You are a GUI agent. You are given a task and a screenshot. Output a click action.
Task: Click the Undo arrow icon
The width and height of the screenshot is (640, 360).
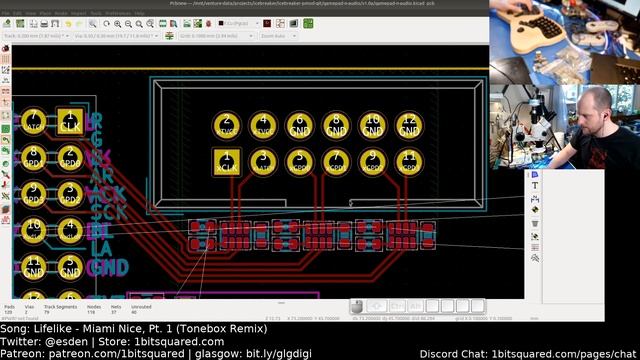tap(68, 24)
